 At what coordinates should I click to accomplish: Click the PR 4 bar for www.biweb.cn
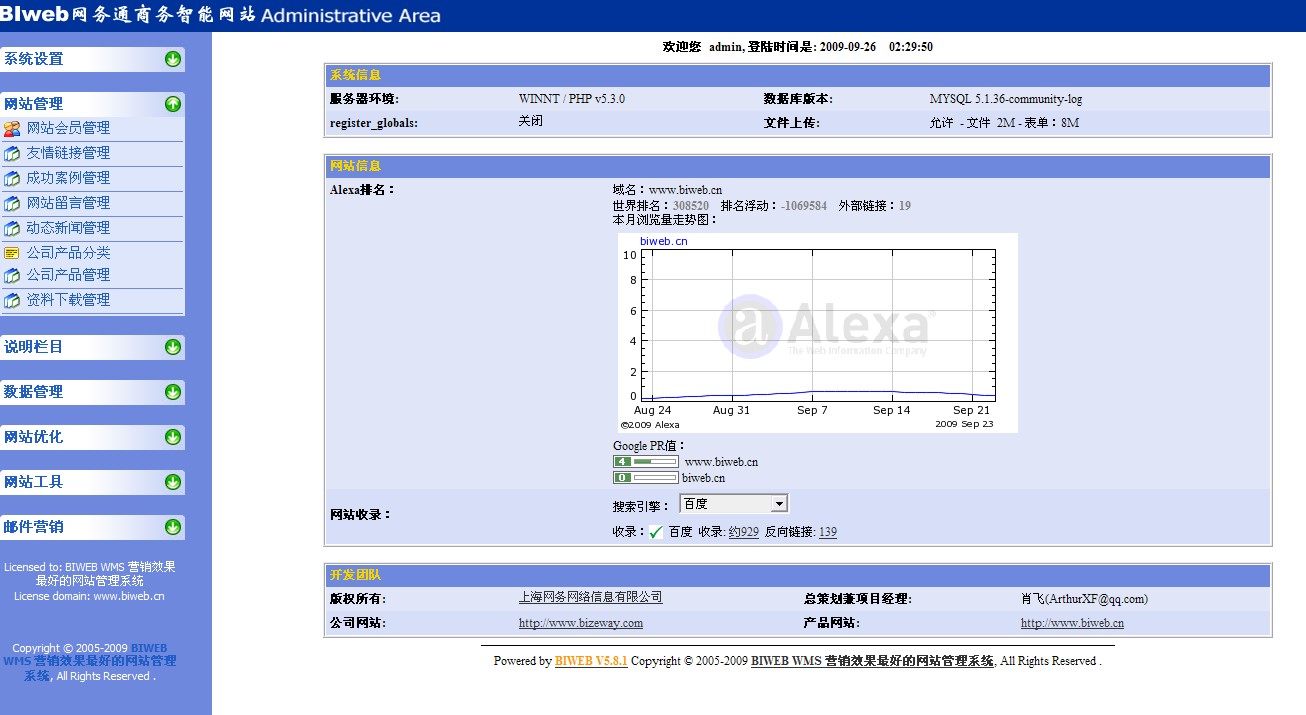coord(646,461)
